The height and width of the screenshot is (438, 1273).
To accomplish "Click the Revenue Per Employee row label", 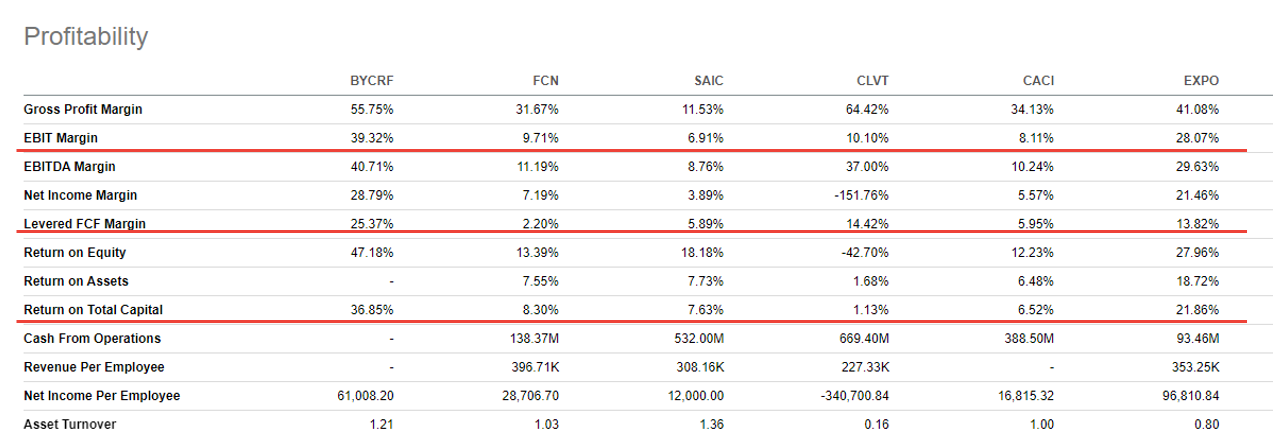I will pyautogui.click(x=94, y=367).
